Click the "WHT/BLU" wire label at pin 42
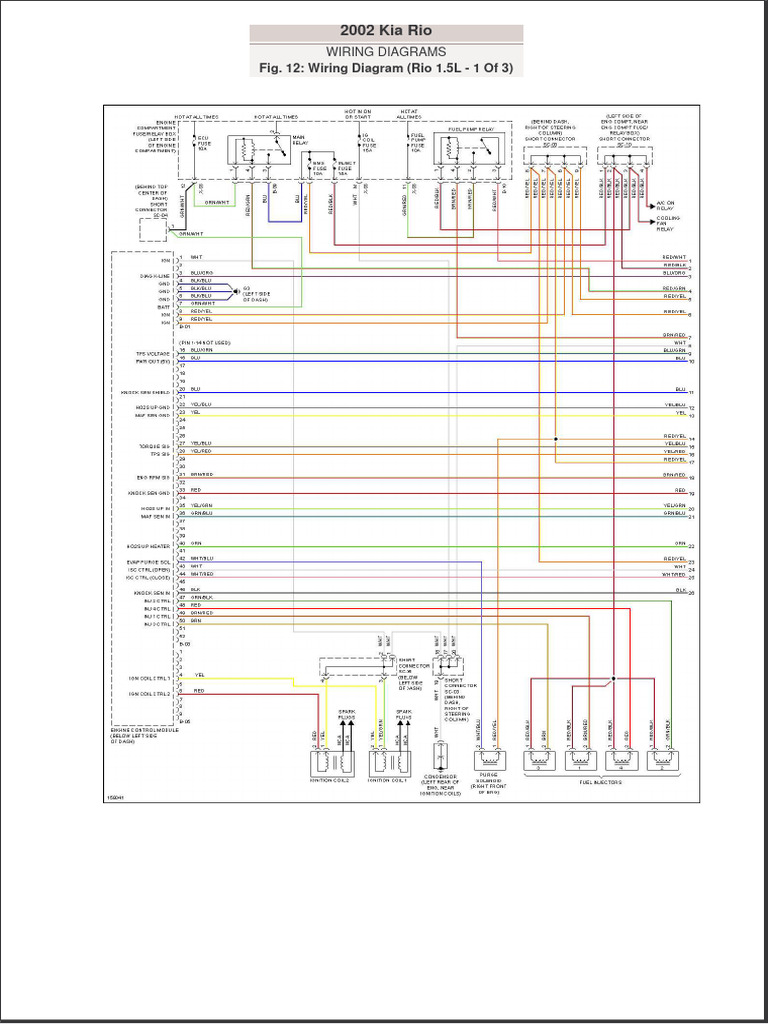The image size is (768, 1024). (x=202, y=558)
